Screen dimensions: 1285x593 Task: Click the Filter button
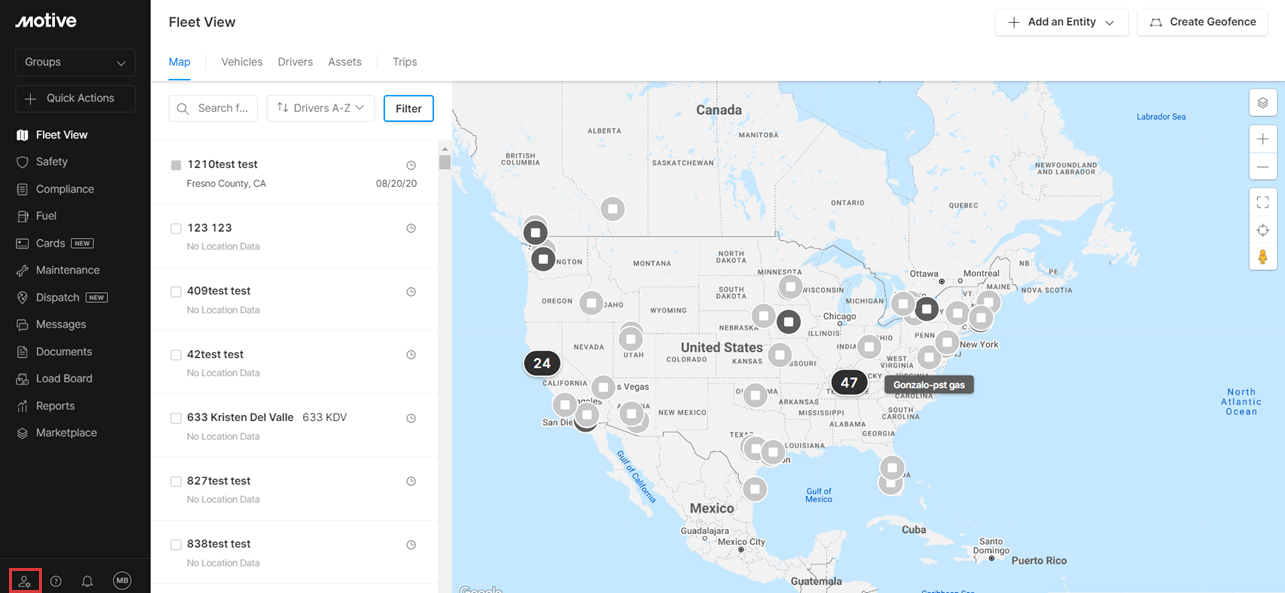[x=409, y=108]
